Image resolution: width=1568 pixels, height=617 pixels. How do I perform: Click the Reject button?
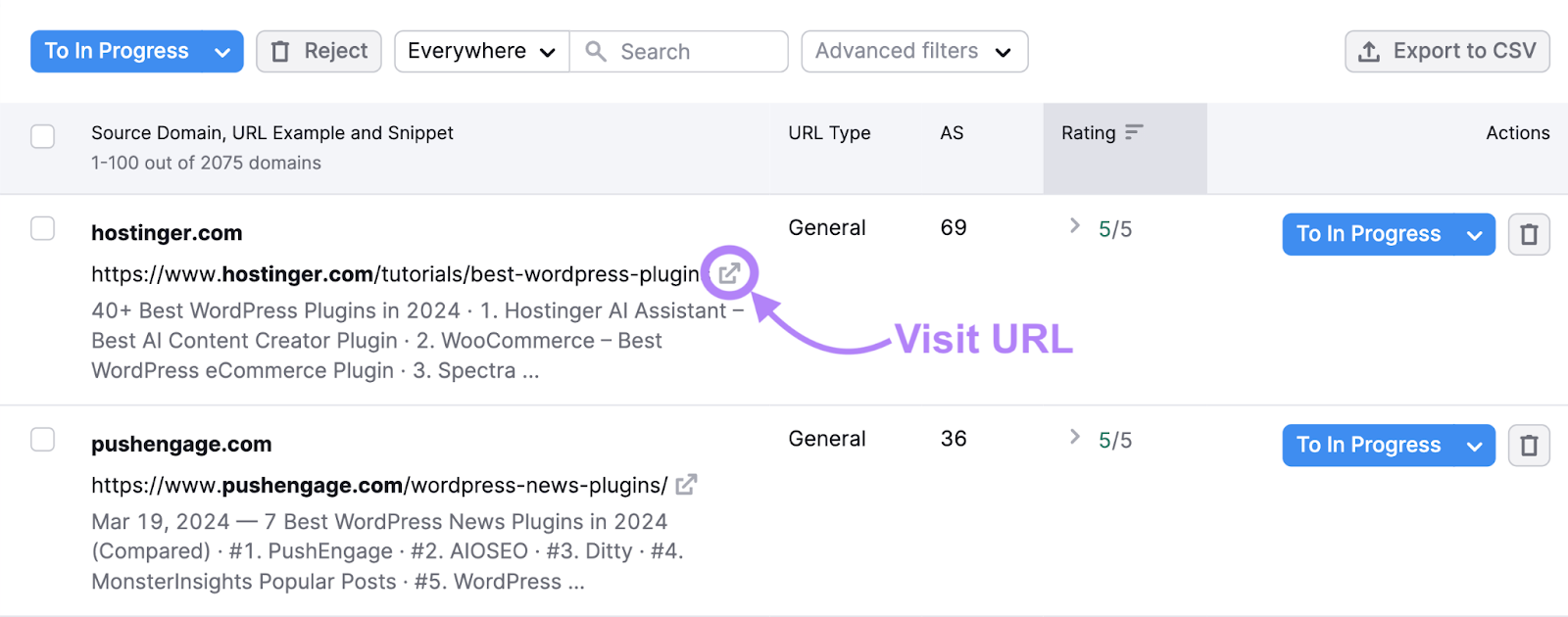pos(318,51)
